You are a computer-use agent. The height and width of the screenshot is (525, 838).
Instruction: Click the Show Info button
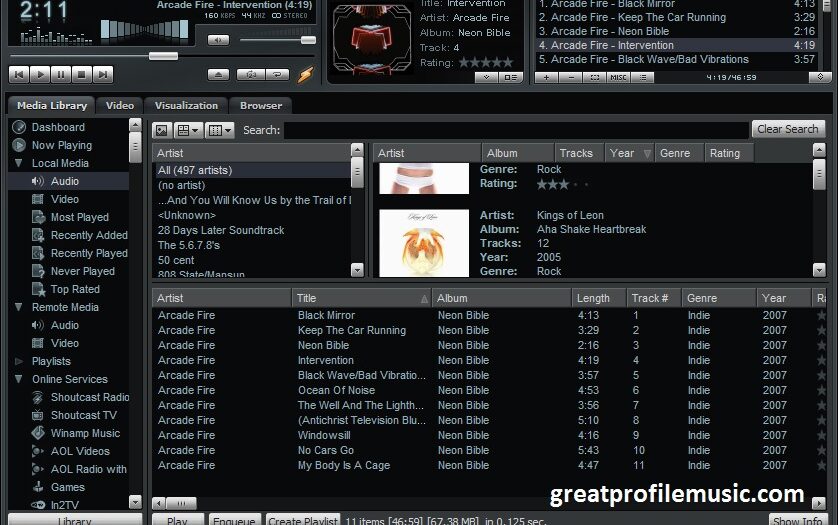[797, 520]
